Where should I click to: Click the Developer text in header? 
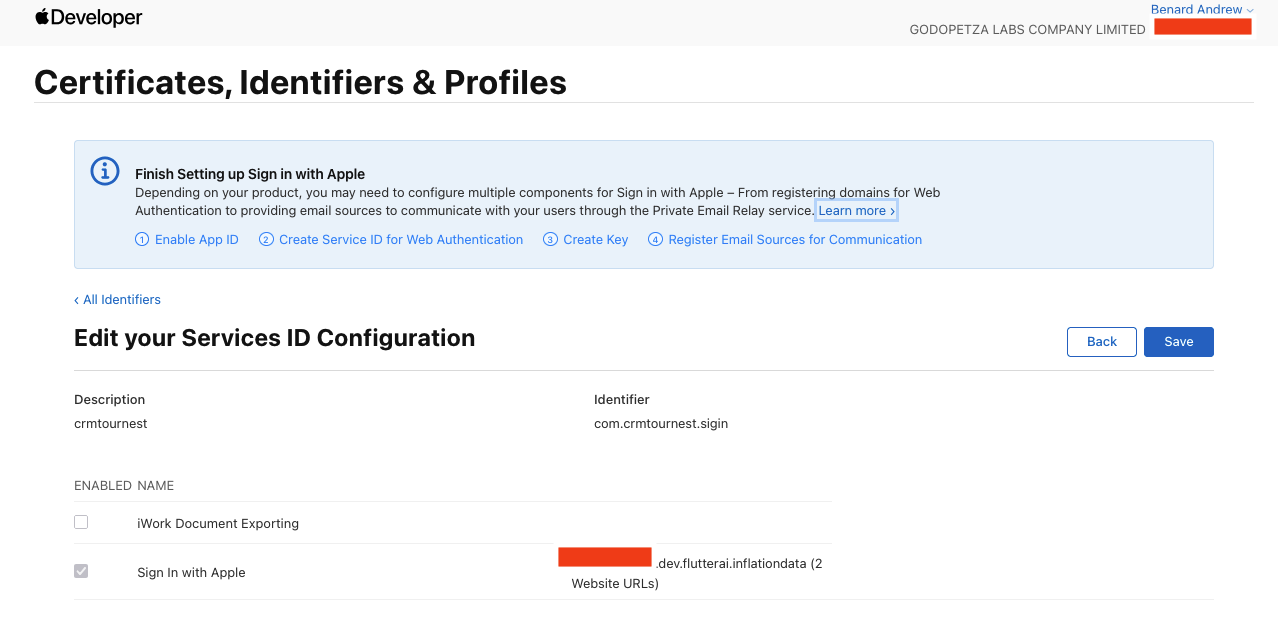[97, 18]
